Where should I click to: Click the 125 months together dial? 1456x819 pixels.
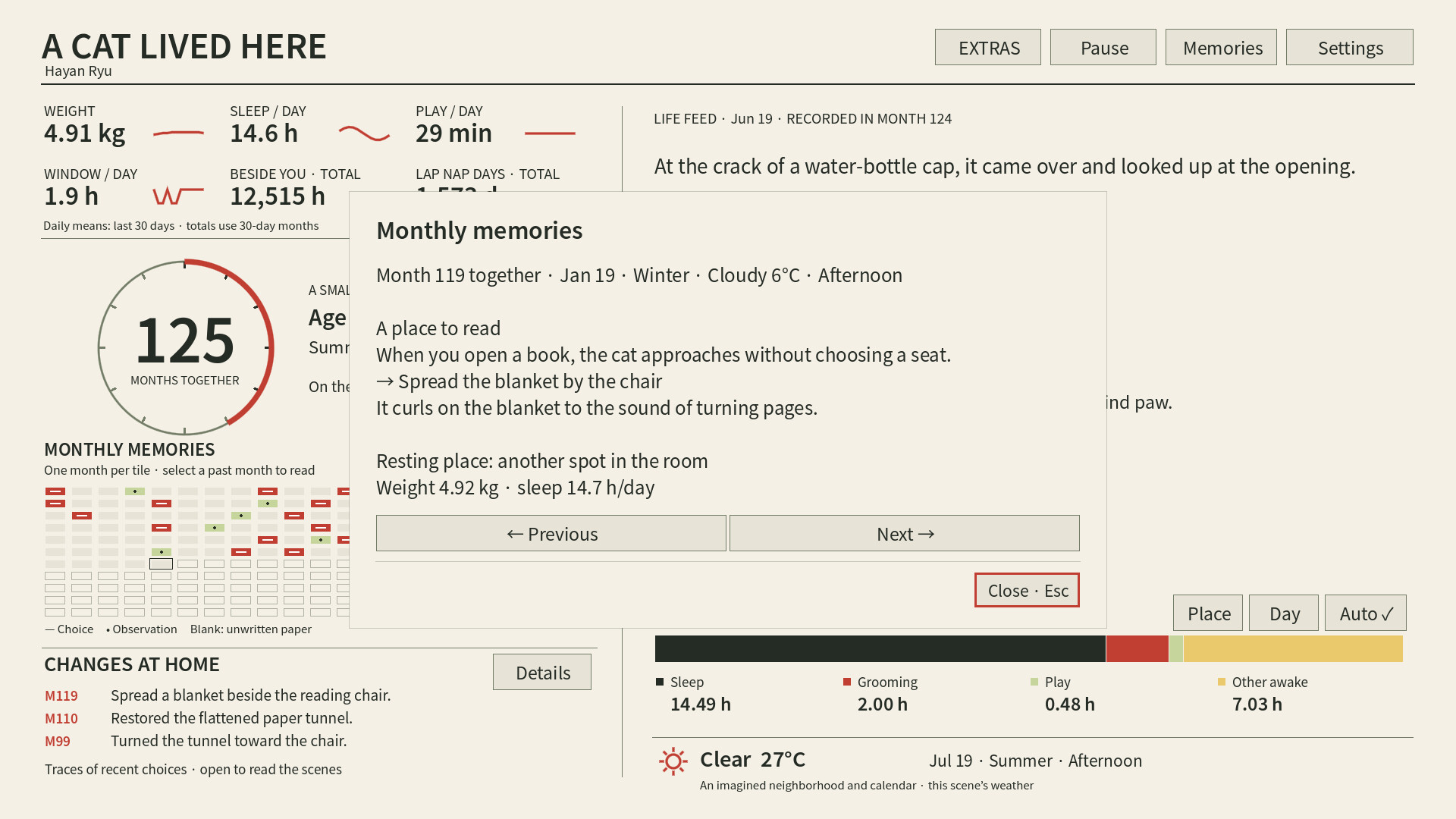coord(185,348)
